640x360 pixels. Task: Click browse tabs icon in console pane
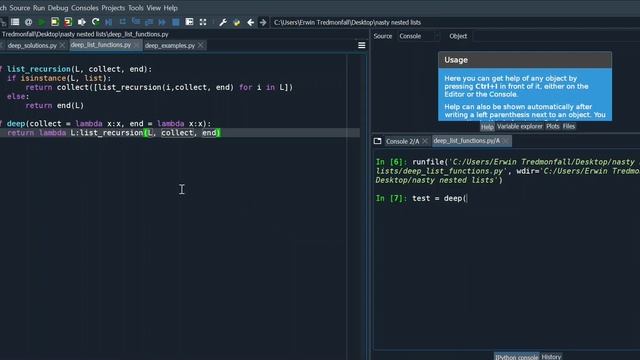(378, 141)
